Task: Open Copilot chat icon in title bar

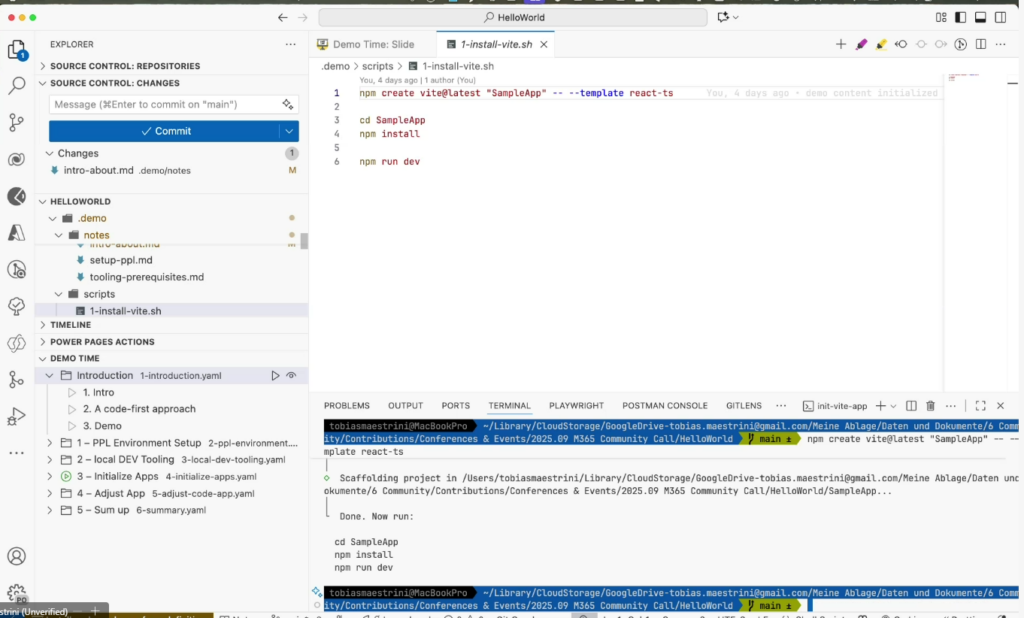Action: tap(723, 18)
